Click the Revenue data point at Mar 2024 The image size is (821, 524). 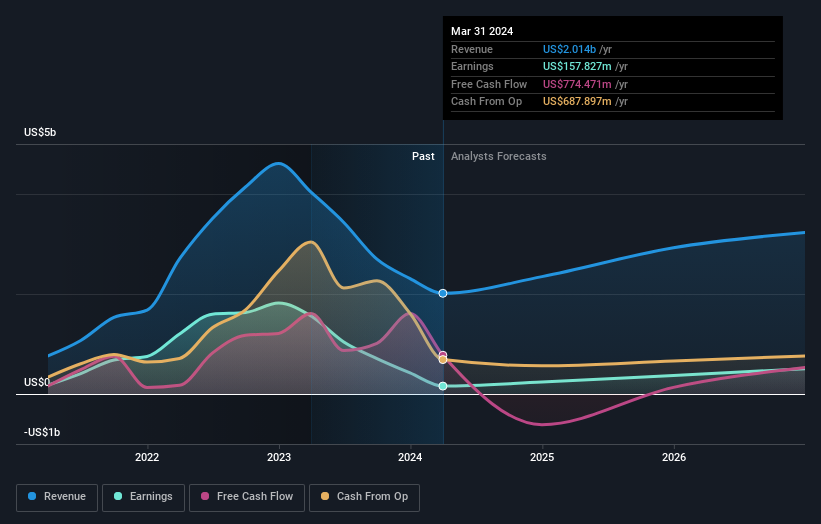[x=443, y=293]
